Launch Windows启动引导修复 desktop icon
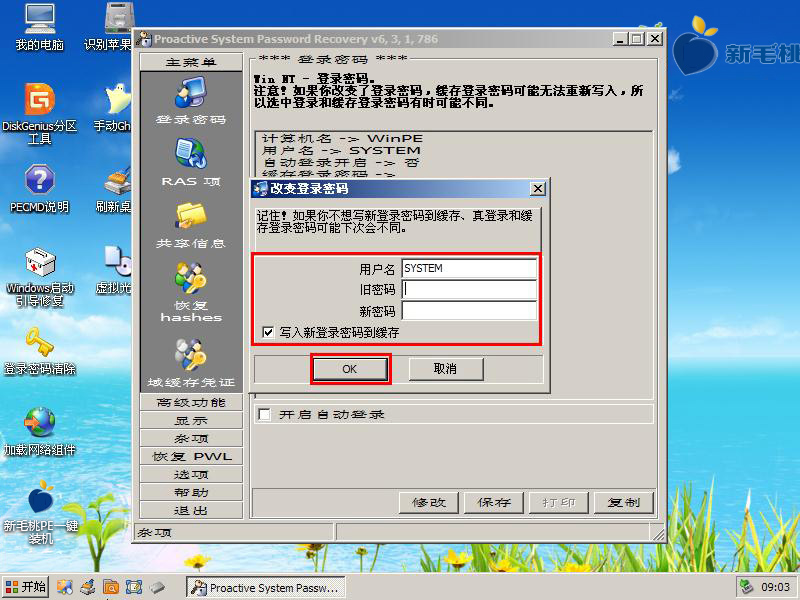Screen dimensions: 800x600 [x=40, y=277]
